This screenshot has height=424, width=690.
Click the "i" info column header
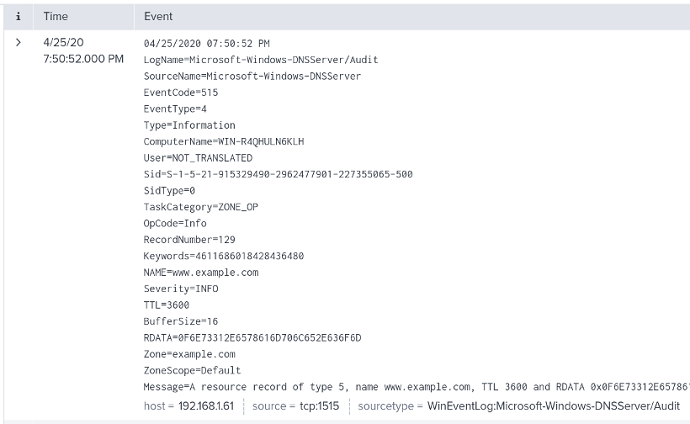(x=18, y=17)
